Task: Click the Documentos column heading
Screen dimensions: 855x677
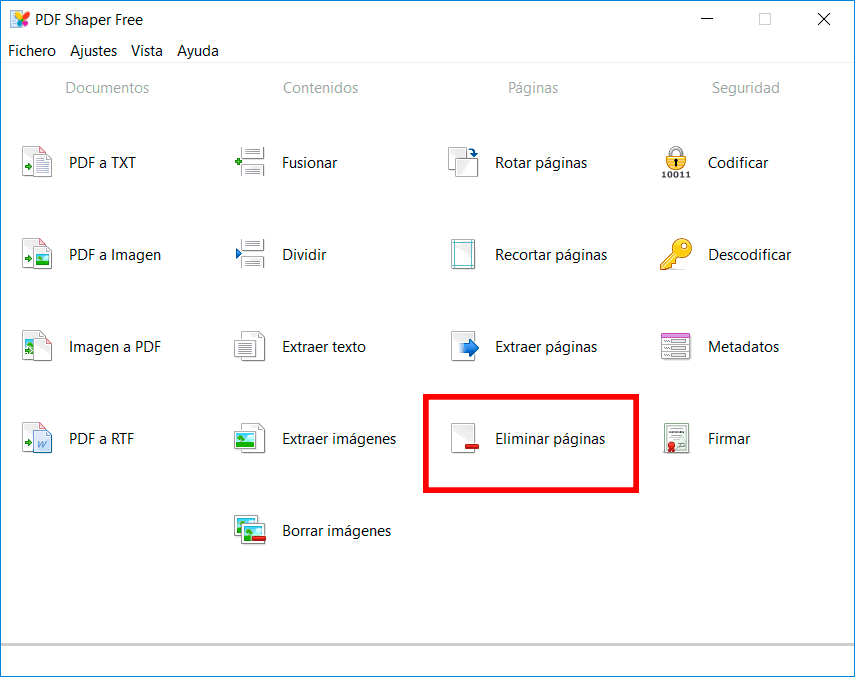Action: [x=107, y=88]
